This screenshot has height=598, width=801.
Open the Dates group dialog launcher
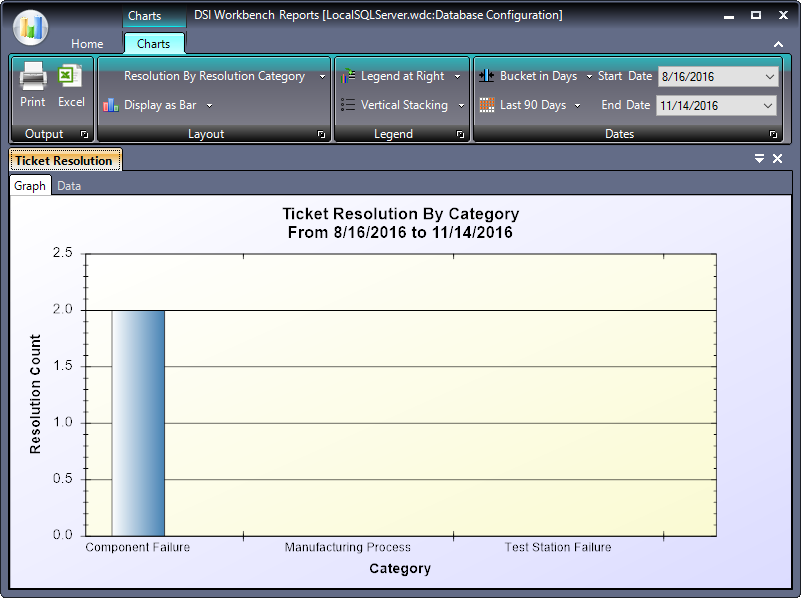[773, 134]
